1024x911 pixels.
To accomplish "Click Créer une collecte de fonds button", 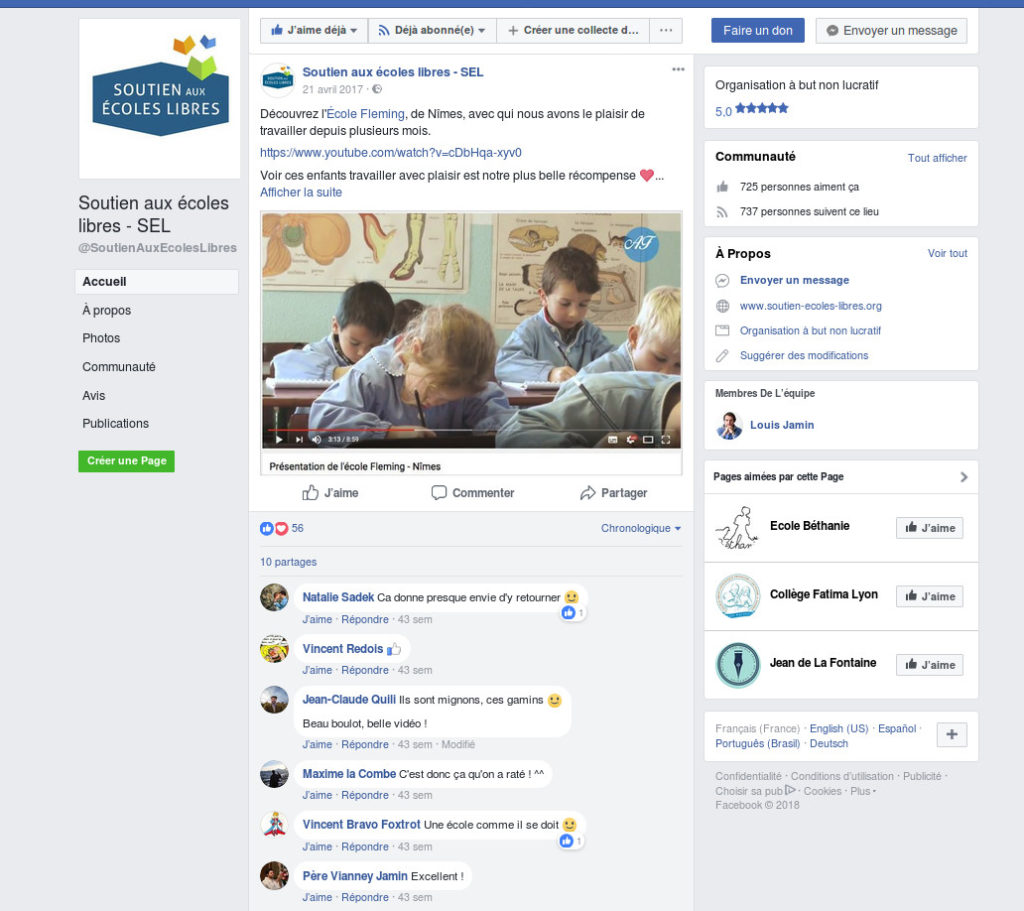I will pyautogui.click(x=573, y=30).
